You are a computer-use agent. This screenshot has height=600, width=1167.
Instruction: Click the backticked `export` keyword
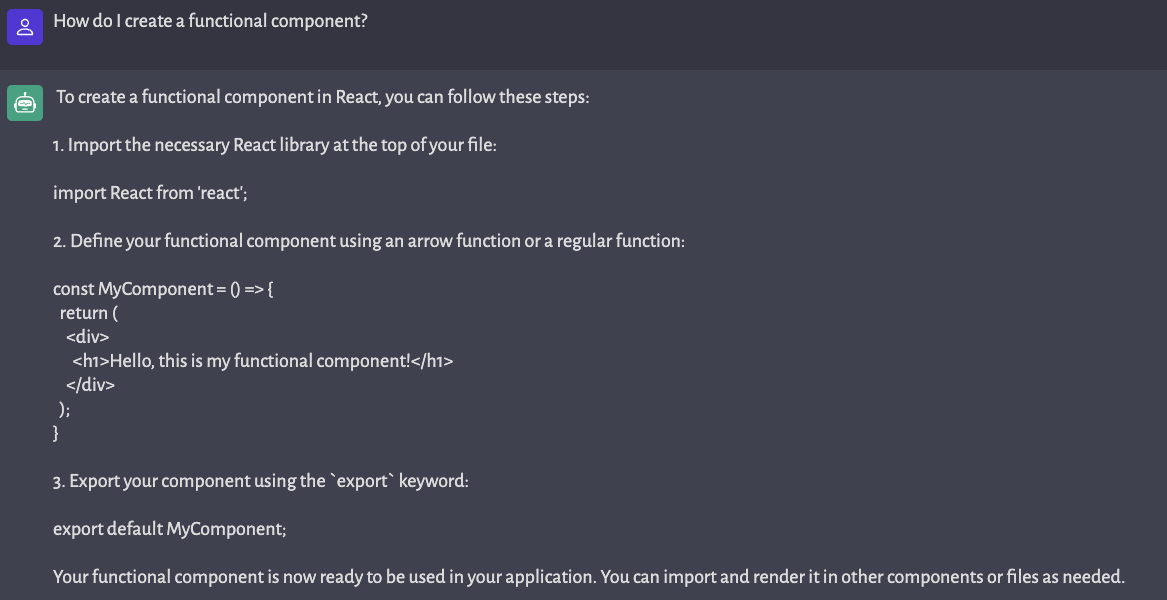point(362,481)
